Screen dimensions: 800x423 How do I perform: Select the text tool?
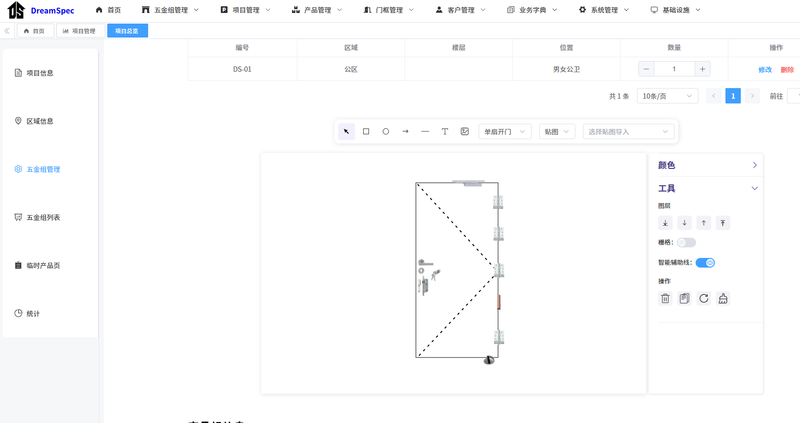(445, 132)
